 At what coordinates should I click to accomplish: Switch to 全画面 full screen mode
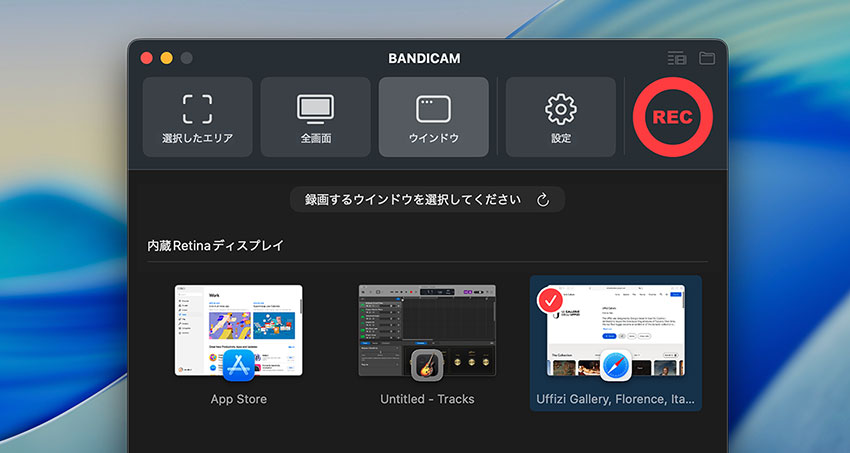pos(315,117)
